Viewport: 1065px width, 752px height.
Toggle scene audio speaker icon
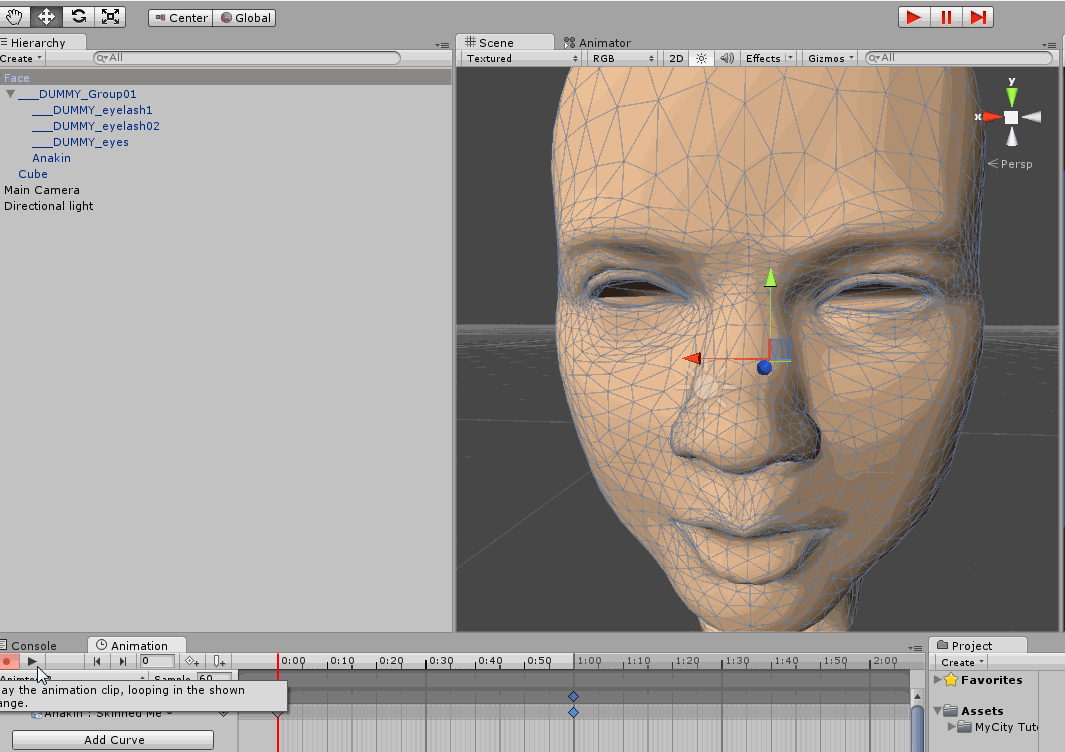[x=727, y=58]
